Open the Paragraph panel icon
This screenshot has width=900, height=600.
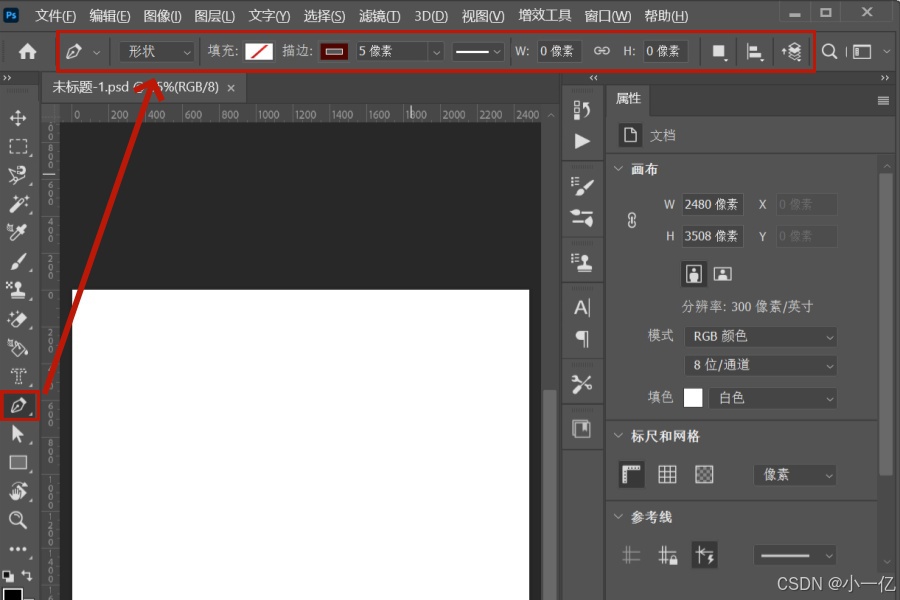(581, 339)
